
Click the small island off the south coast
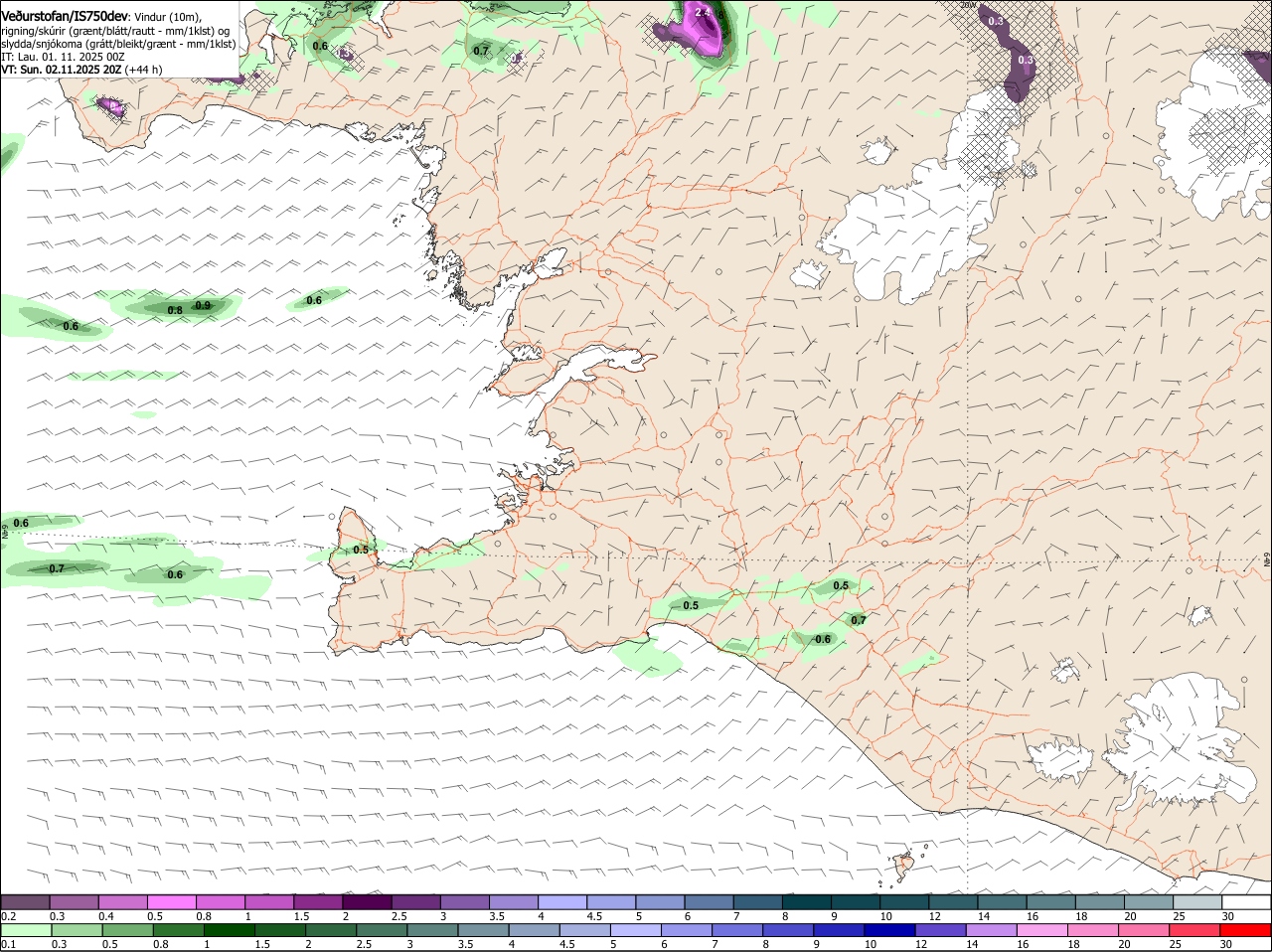[x=903, y=866]
